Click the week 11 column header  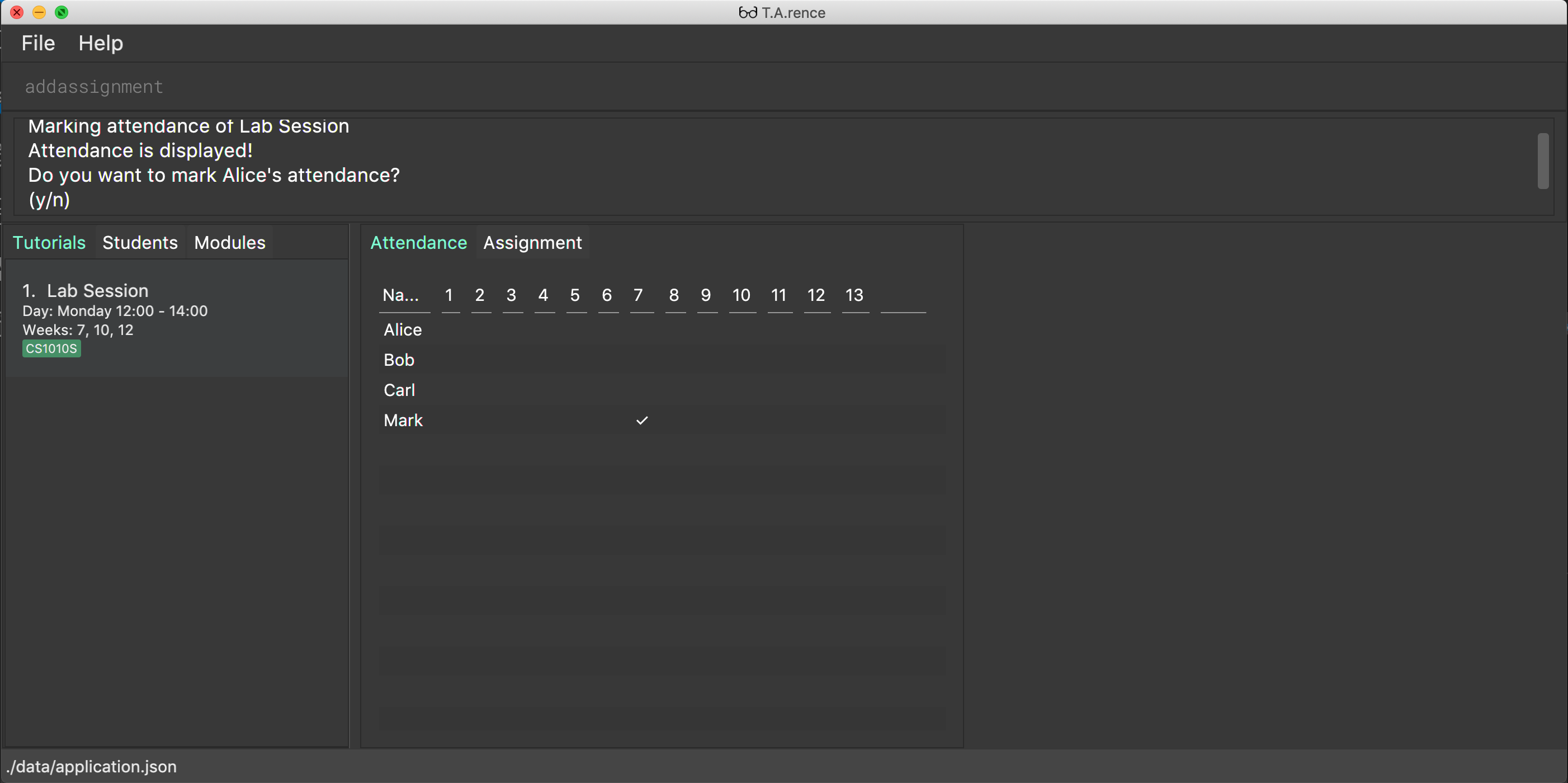[x=779, y=295]
